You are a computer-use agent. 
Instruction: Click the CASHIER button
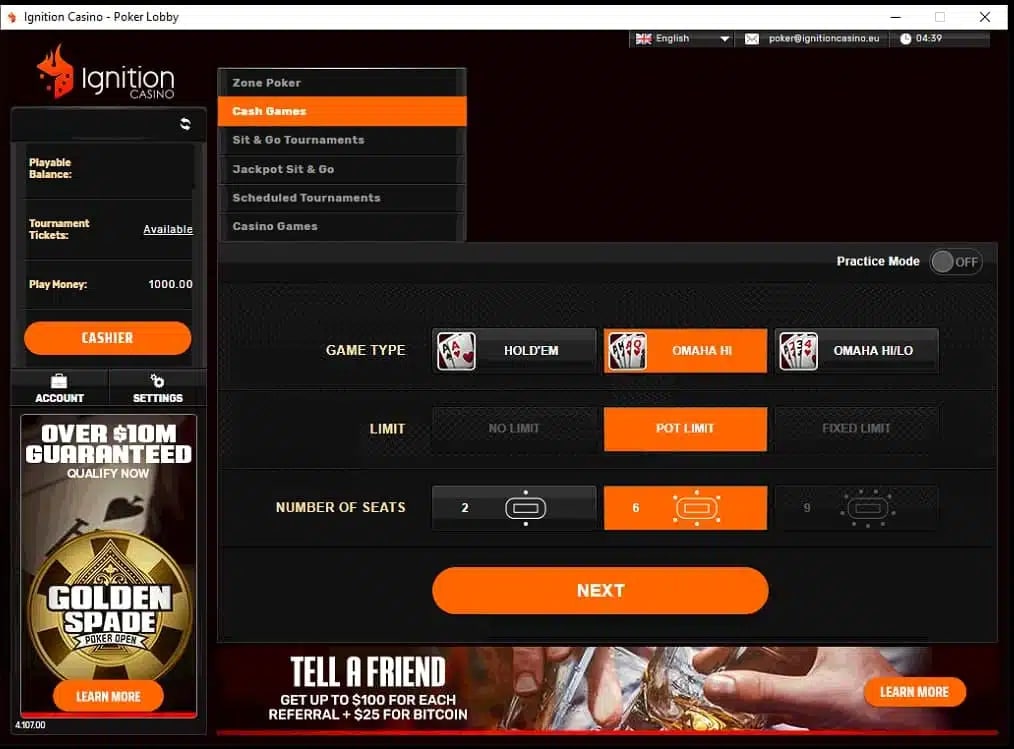(x=107, y=338)
